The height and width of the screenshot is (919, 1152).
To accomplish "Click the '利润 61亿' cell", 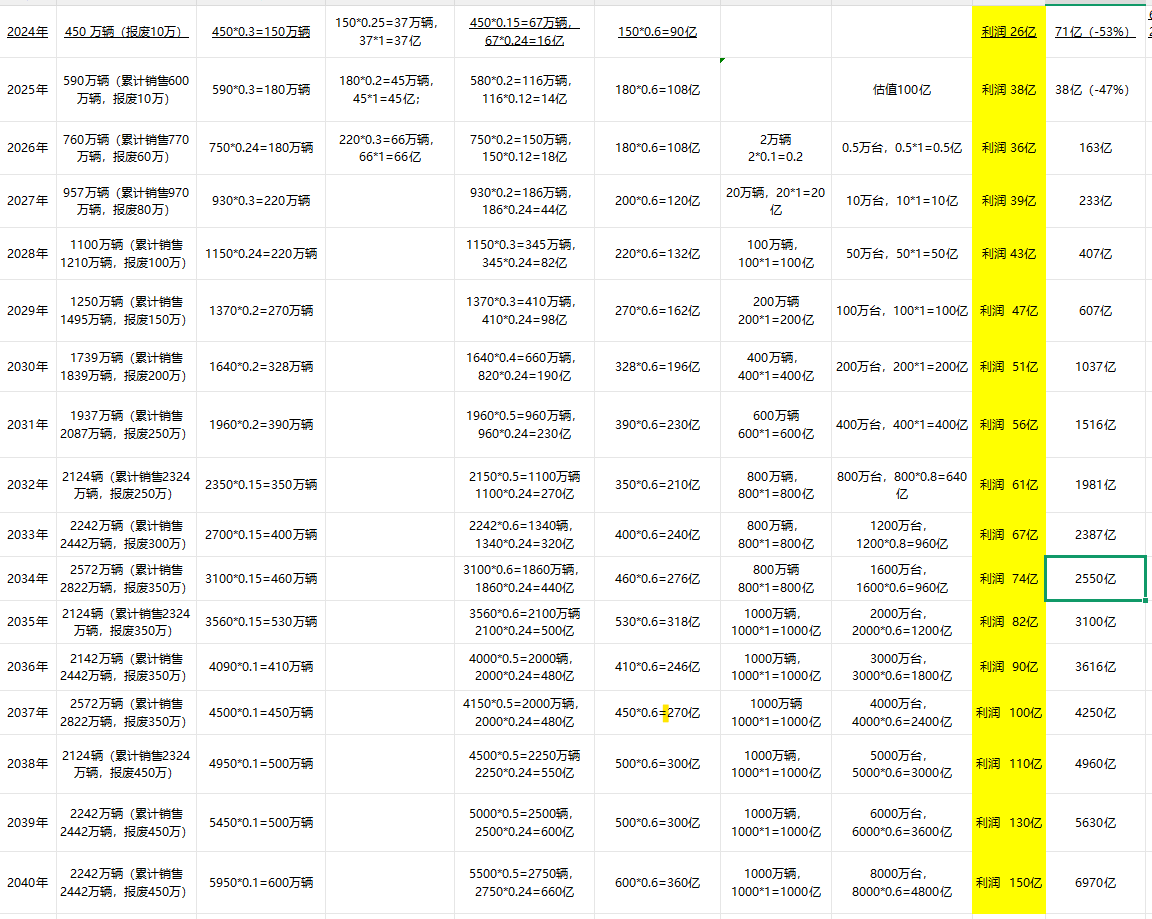I will (x=1008, y=485).
